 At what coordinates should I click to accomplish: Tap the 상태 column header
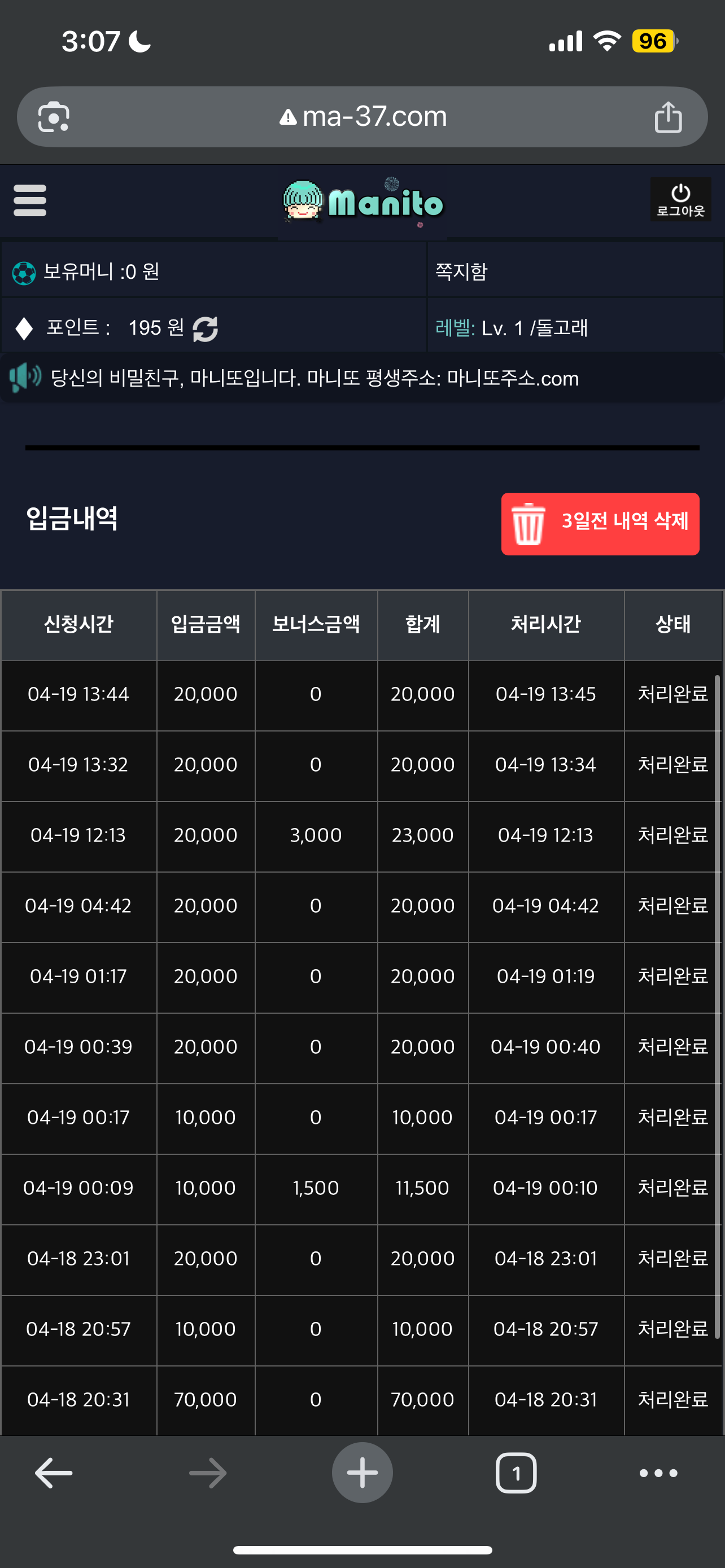pos(672,624)
